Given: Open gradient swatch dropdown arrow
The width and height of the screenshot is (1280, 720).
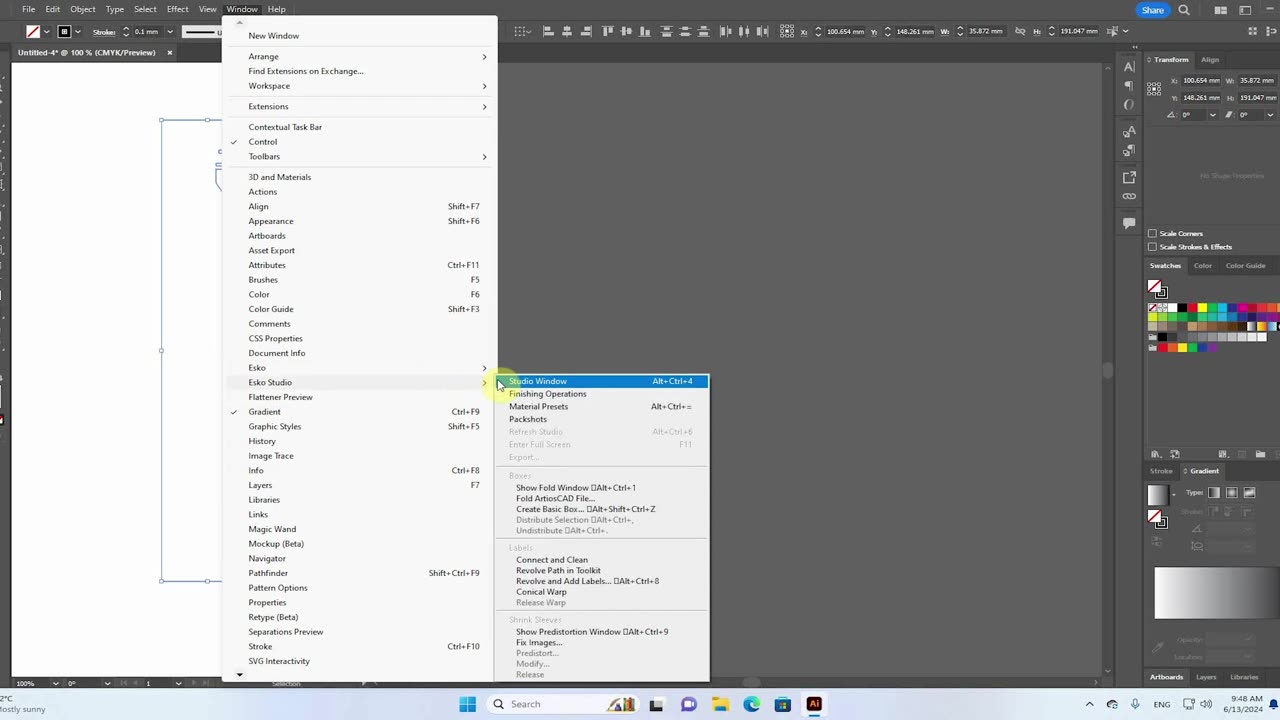Looking at the screenshot, I should click(1174, 494).
